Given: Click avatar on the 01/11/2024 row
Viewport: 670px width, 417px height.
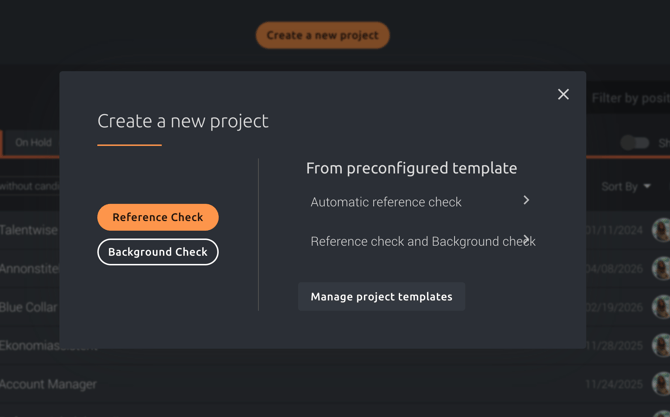Looking at the screenshot, I should click(x=661, y=230).
